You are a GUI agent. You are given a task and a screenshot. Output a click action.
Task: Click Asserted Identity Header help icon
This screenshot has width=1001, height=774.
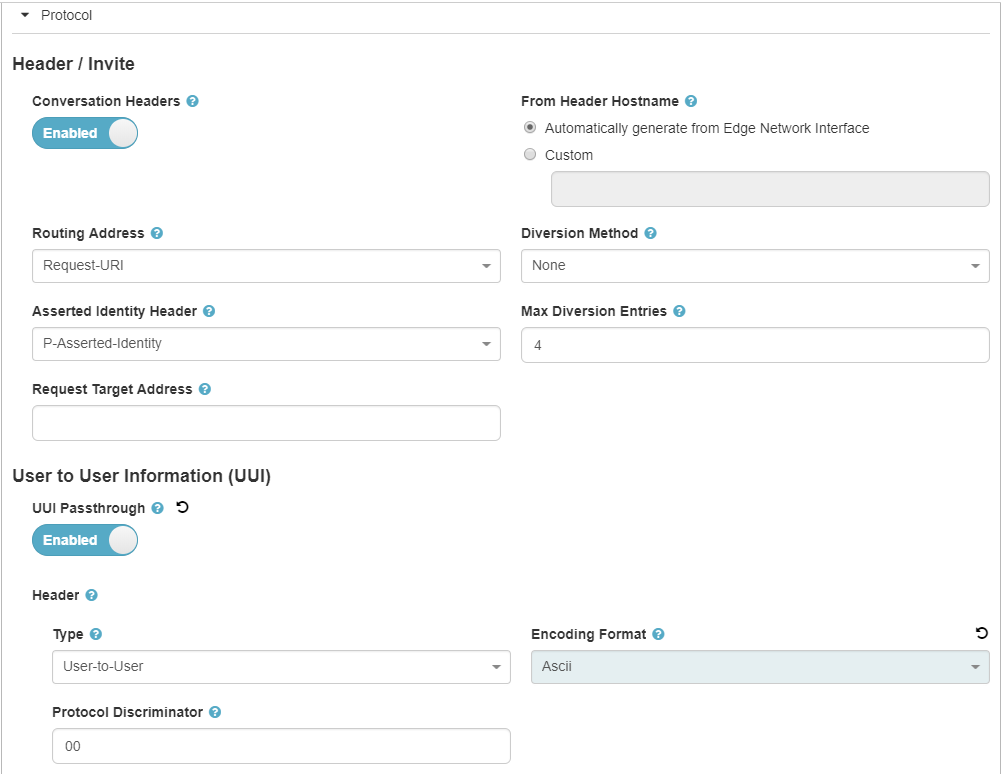tap(209, 312)
